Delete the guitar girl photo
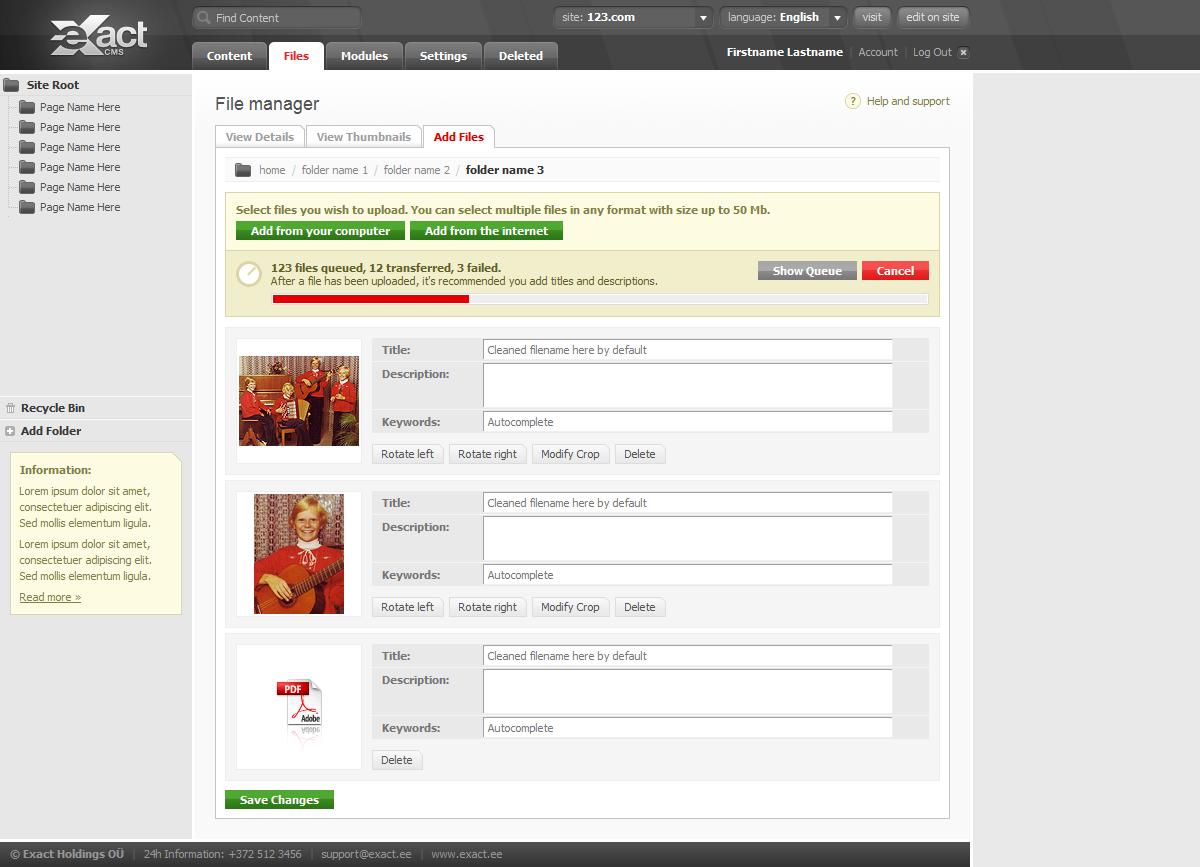 click(640, 607)
